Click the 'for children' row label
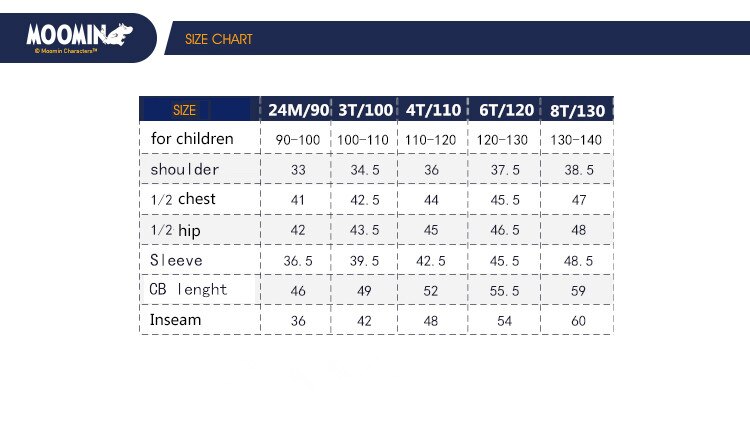Screen dimensions: 750x426 (192, 139)
